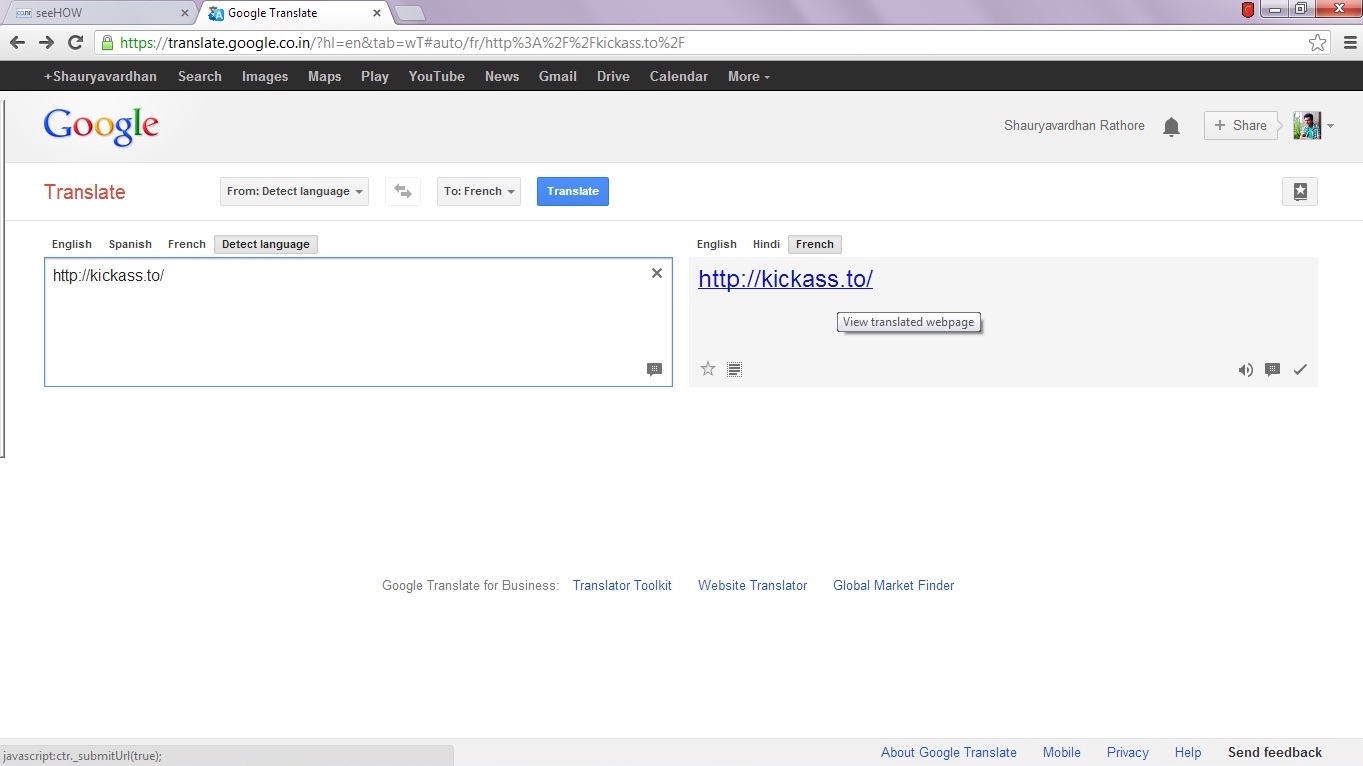1363x766 pixels.
Task: Select English as the target language
Action: pos(717,244)
